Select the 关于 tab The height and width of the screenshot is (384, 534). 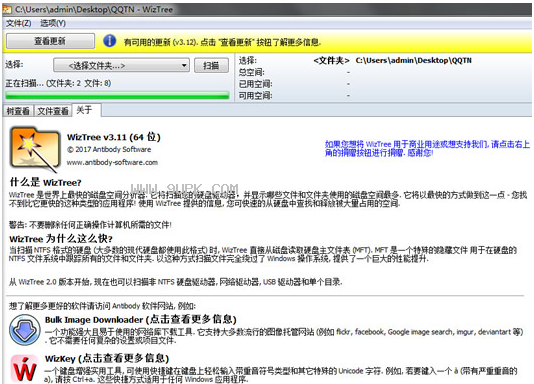coord(84,110)
